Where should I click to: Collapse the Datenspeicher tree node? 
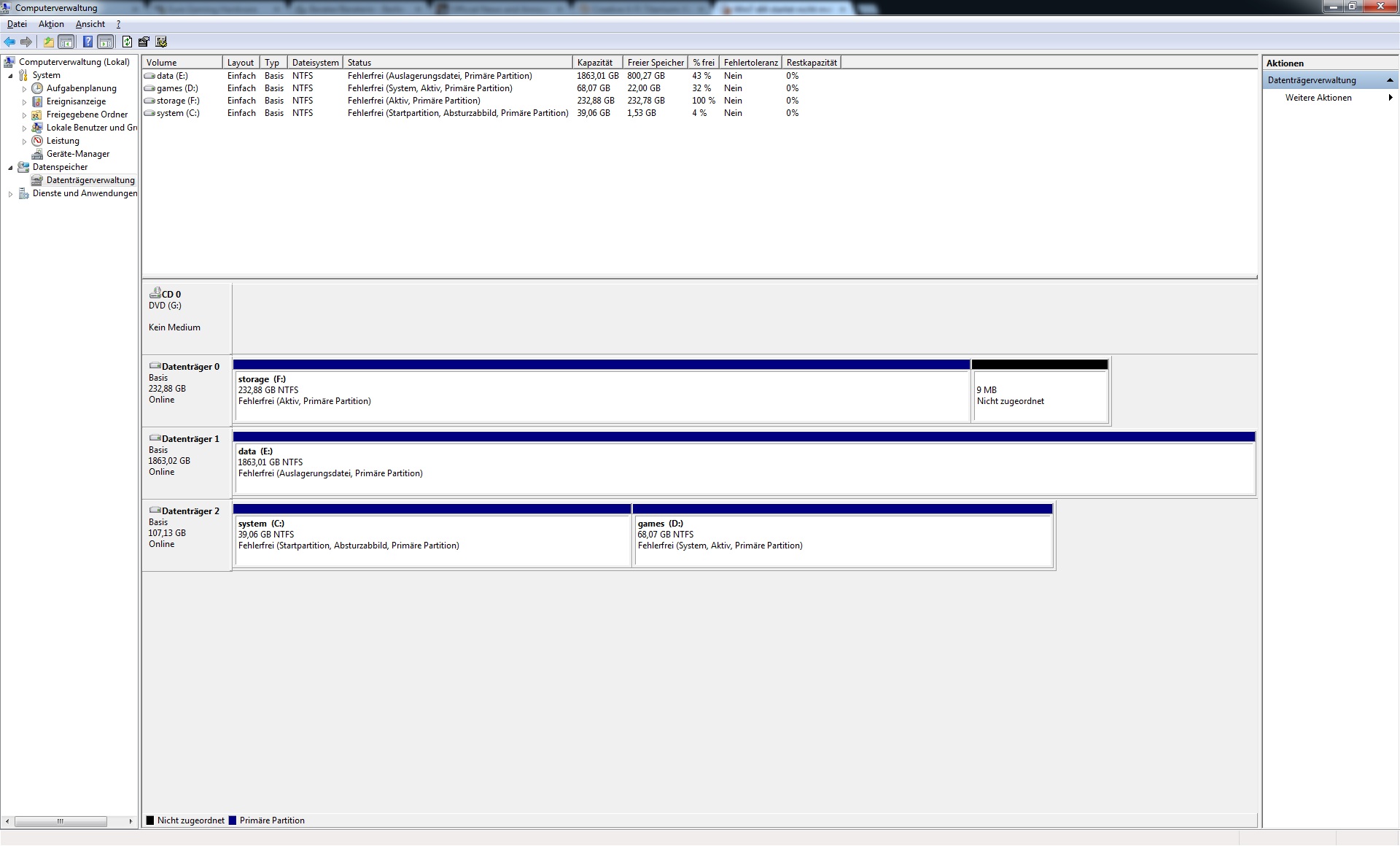point(10,168)
